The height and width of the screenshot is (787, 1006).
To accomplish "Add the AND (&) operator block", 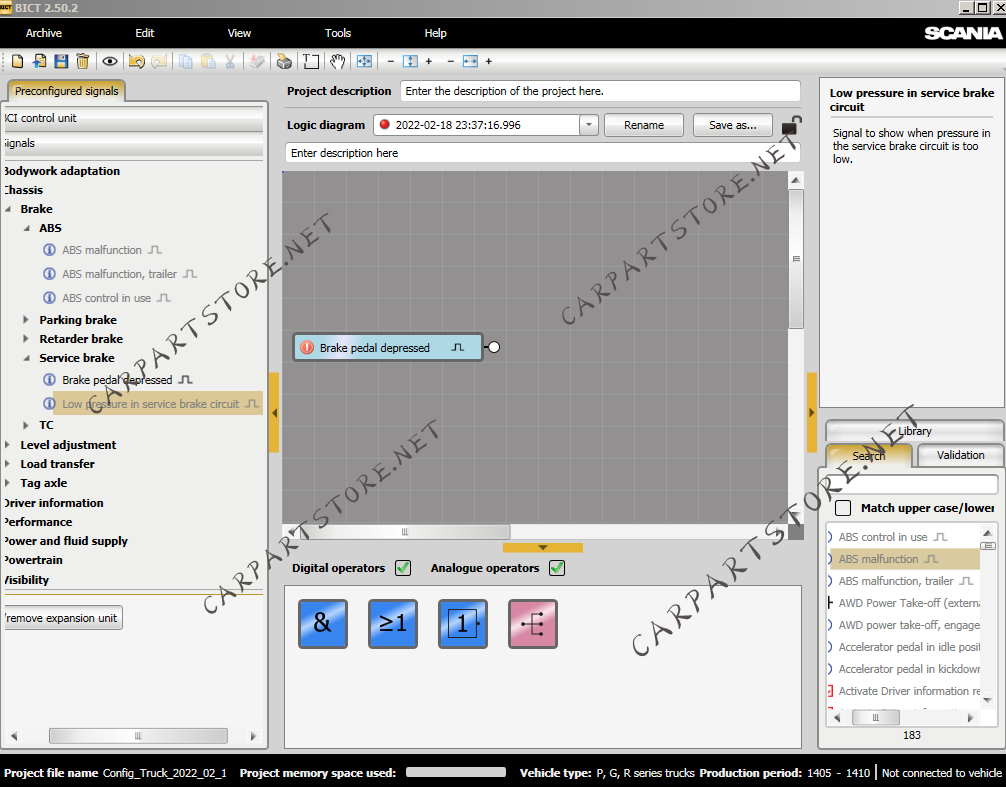I will click(x=322, y=624).
